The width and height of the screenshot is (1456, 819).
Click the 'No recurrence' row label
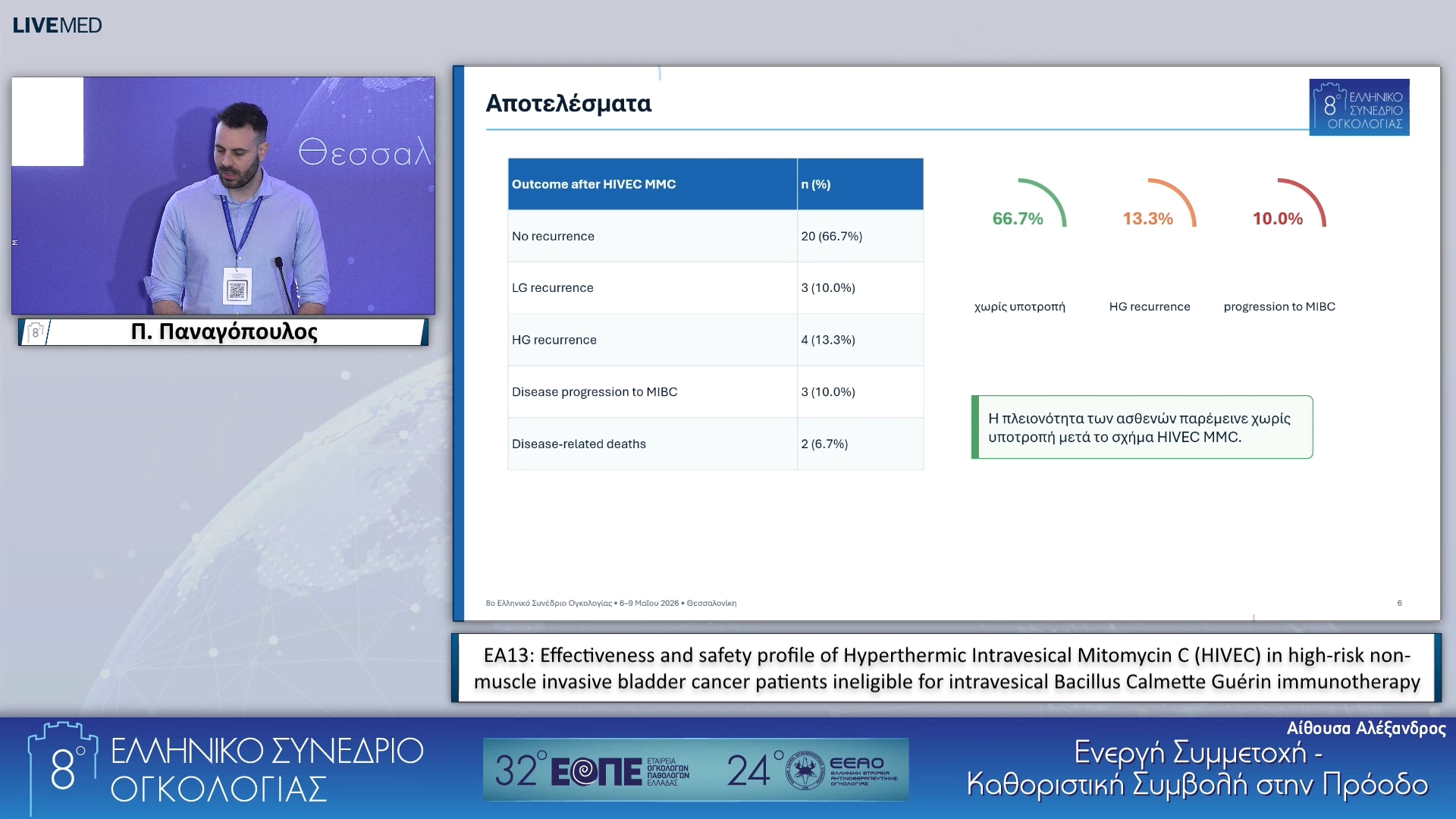pos(553,236)
